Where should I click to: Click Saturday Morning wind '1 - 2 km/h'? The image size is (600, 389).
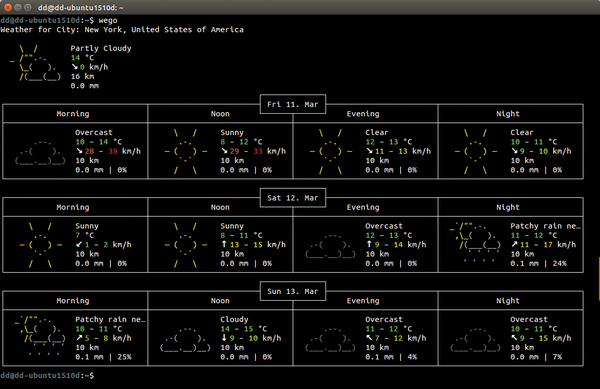[103, 245]
